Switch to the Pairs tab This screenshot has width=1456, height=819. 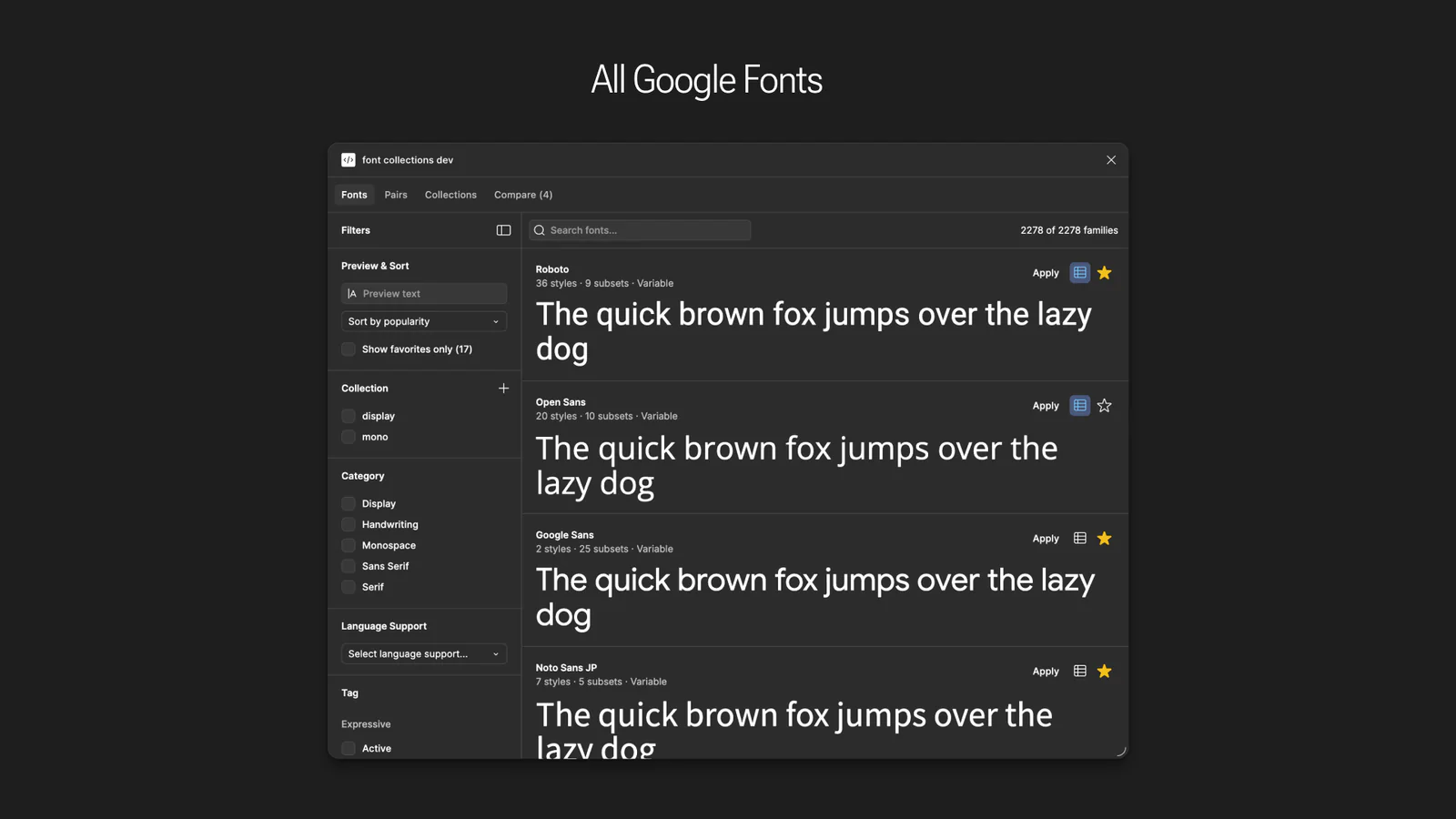click(396, 195)
